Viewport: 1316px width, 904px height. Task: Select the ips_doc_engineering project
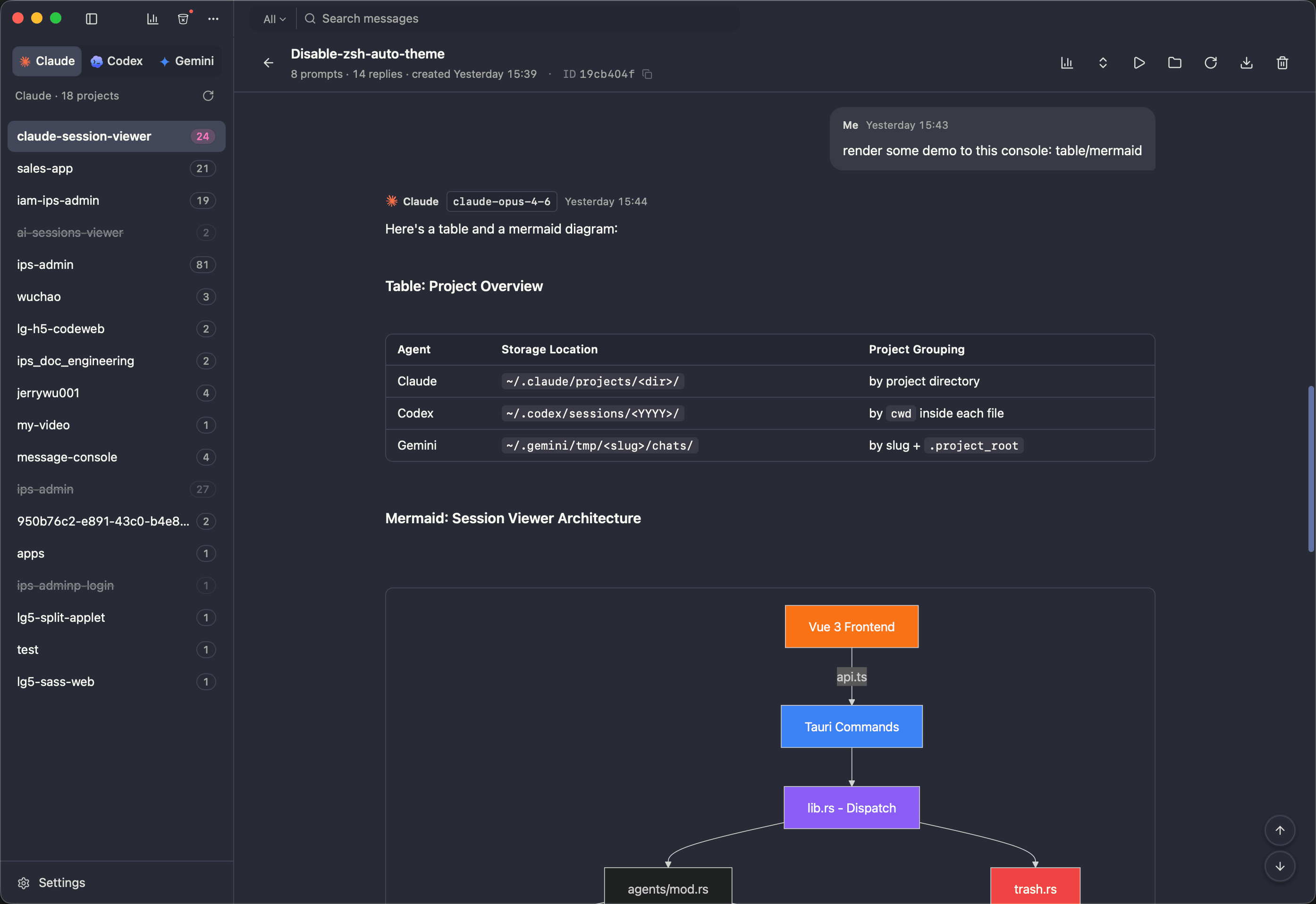[x=116, y=361]
